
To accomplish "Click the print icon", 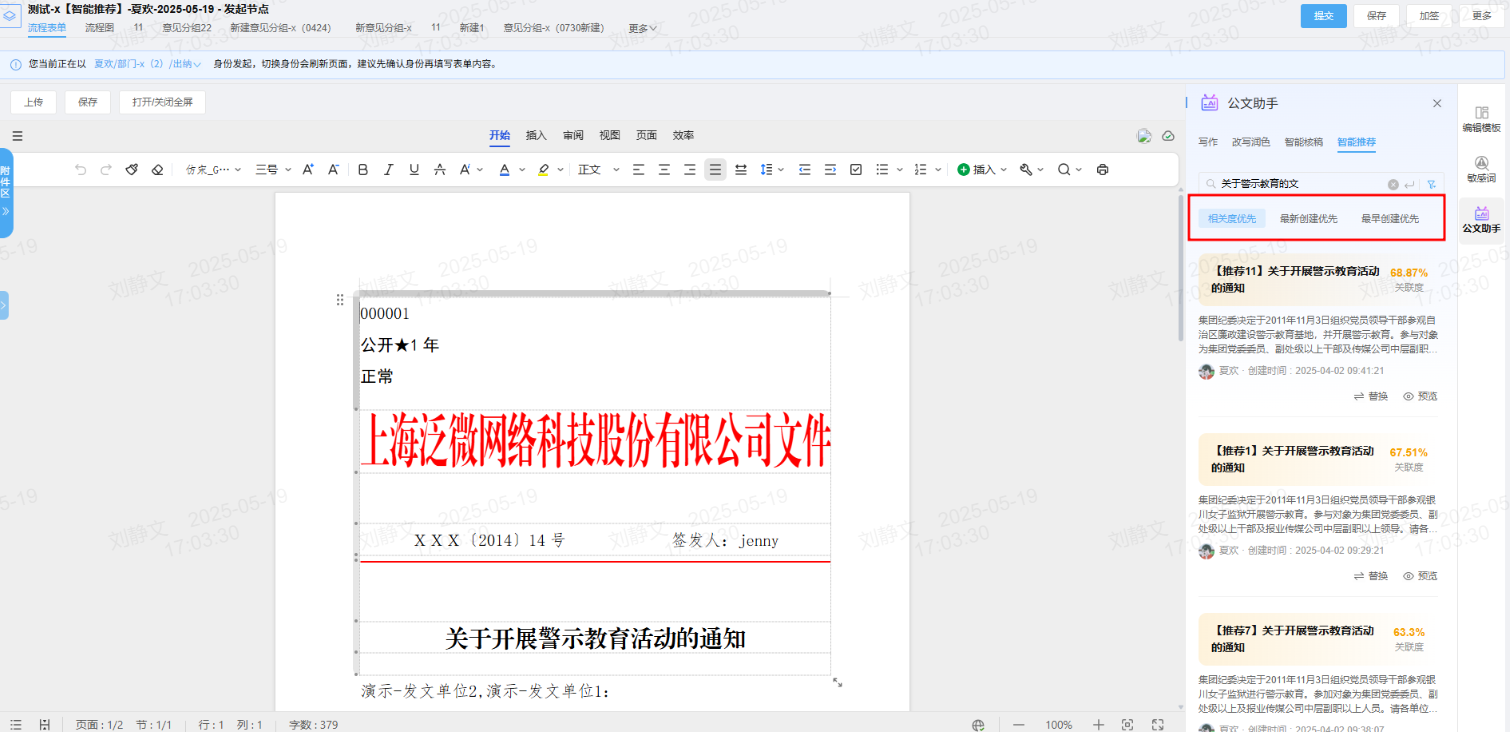I will click(1102, 170).
